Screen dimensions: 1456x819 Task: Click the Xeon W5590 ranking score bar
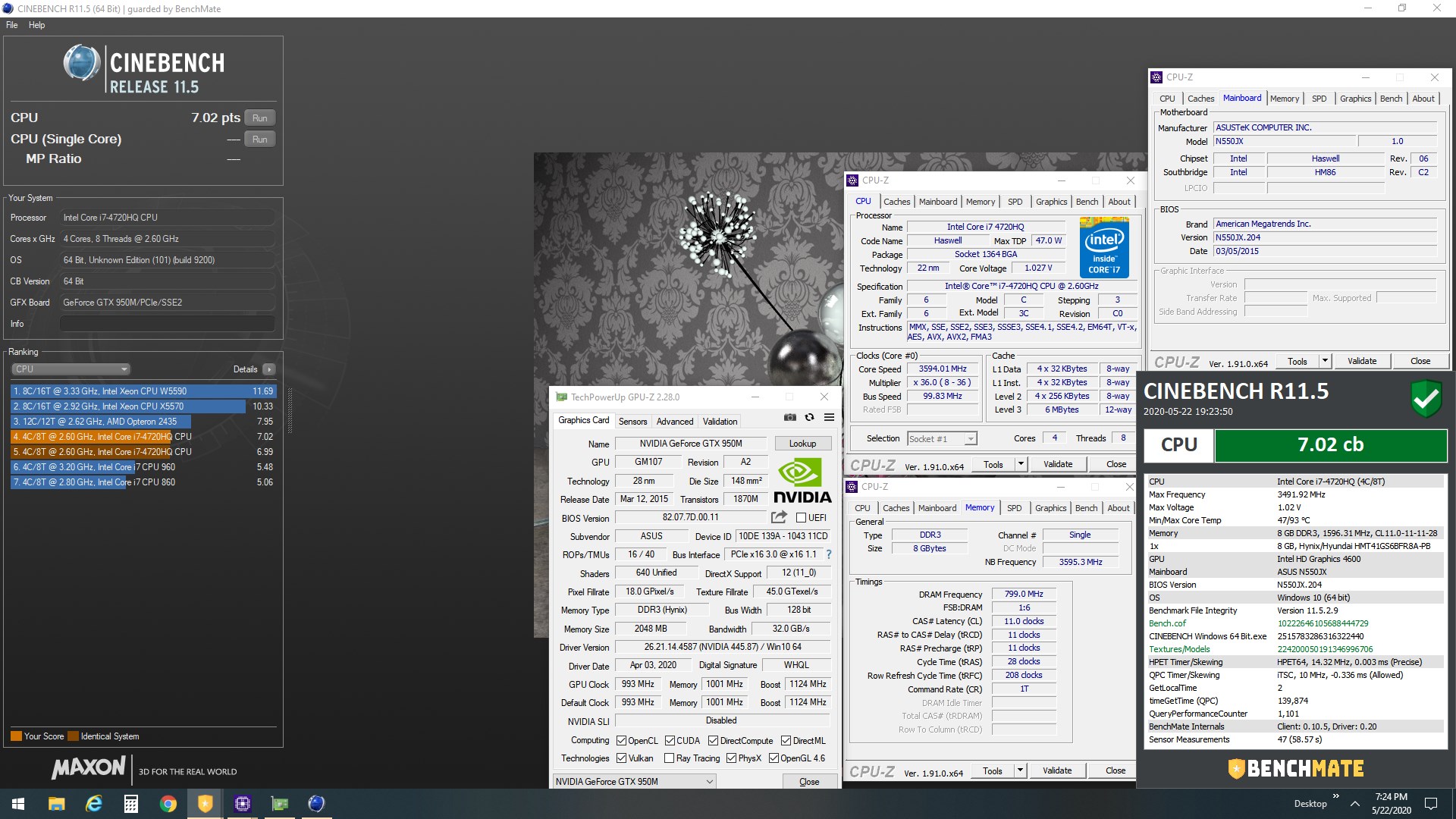tap(143, 391)
